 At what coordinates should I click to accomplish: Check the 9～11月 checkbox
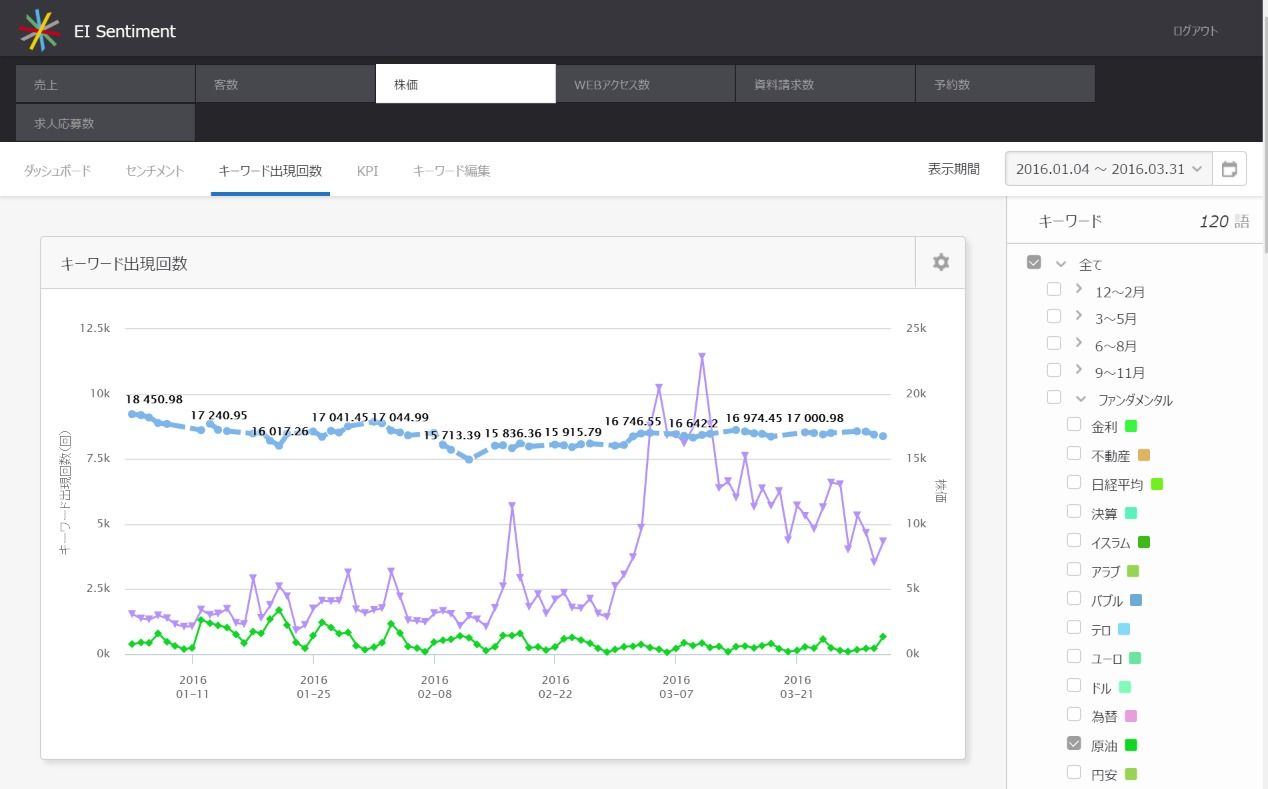(1054, 370)
